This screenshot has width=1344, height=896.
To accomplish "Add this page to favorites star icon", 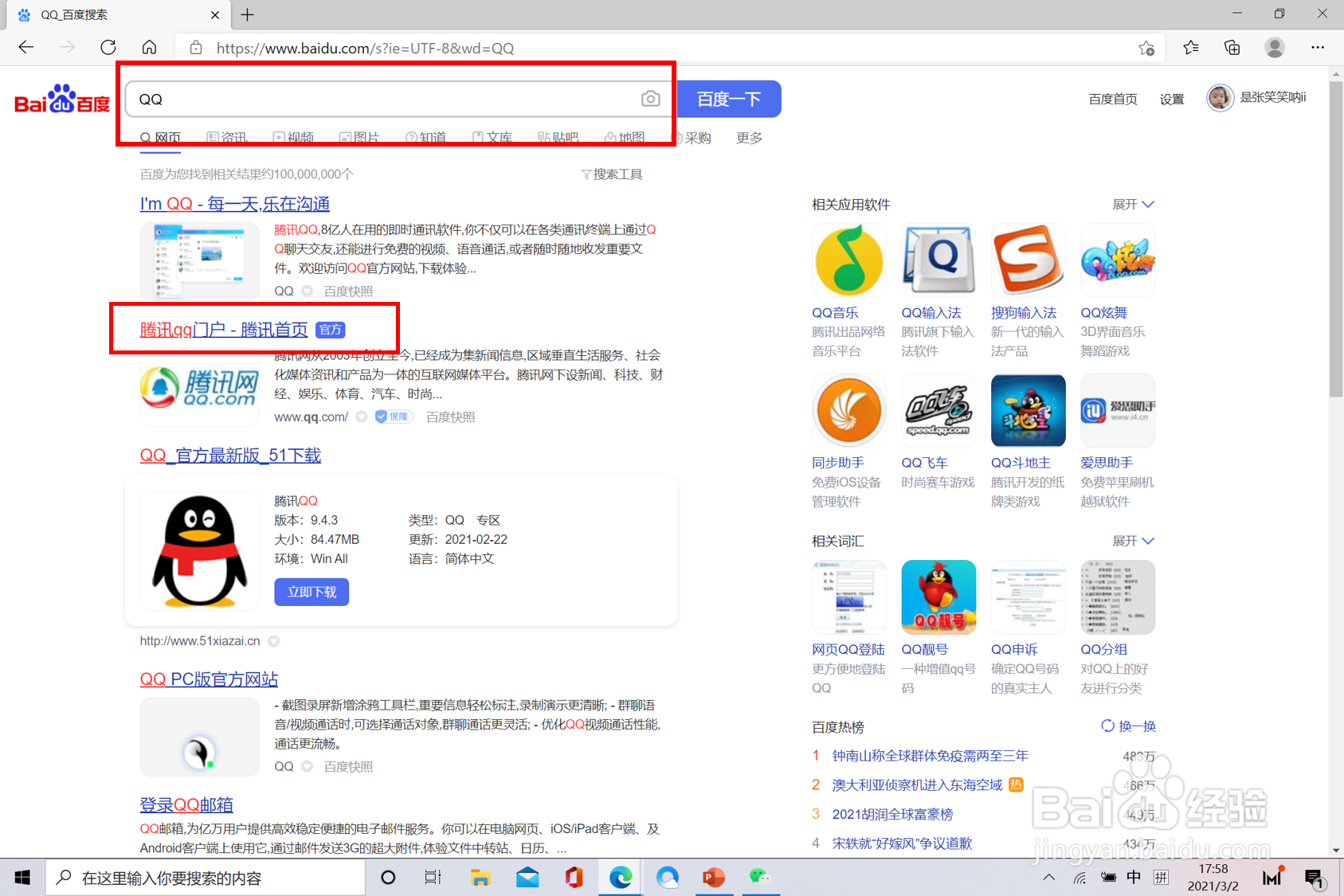I will click(x=1146, y=49).
